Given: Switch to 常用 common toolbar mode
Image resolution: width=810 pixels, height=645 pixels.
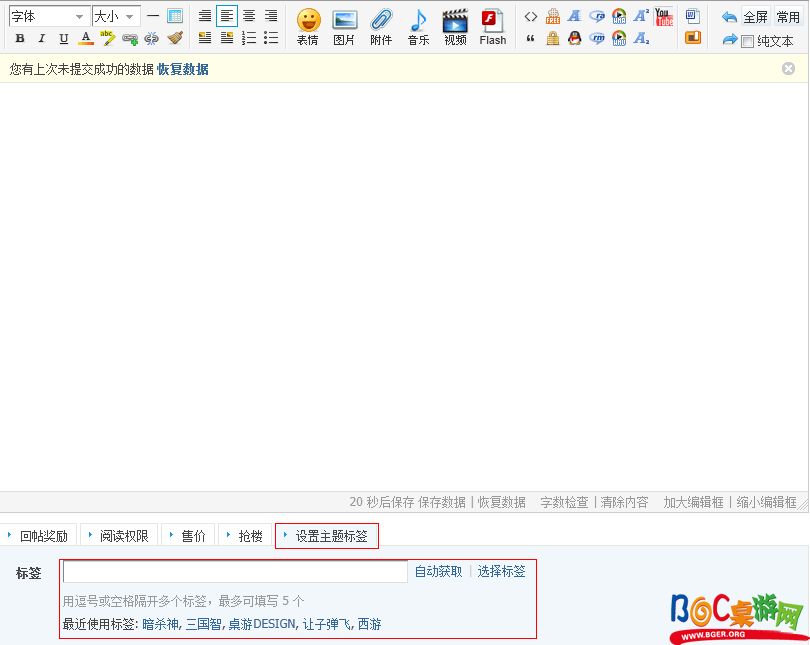Looking at the screenshot, I should pyautogui.click(x=788, y=17).
